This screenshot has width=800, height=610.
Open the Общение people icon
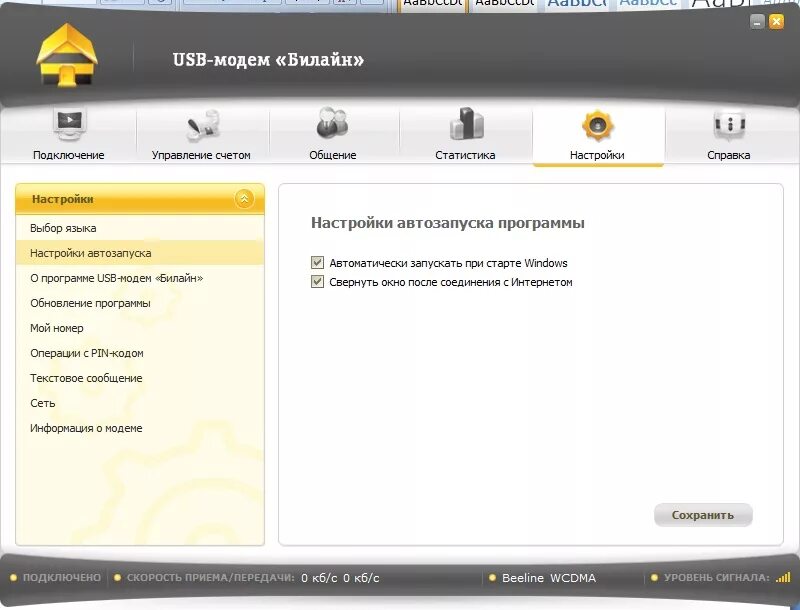332,123
